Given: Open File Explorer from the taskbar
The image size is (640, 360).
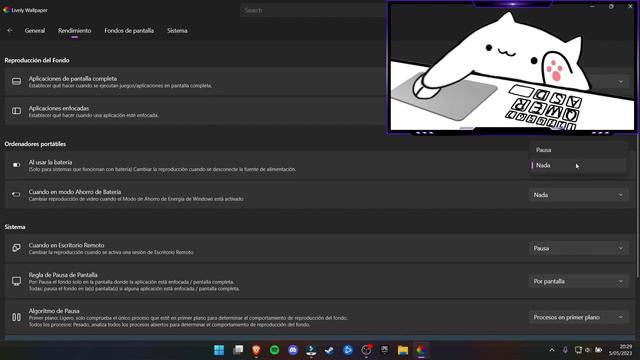Looking at the screenshot, I should coord(403,350).
